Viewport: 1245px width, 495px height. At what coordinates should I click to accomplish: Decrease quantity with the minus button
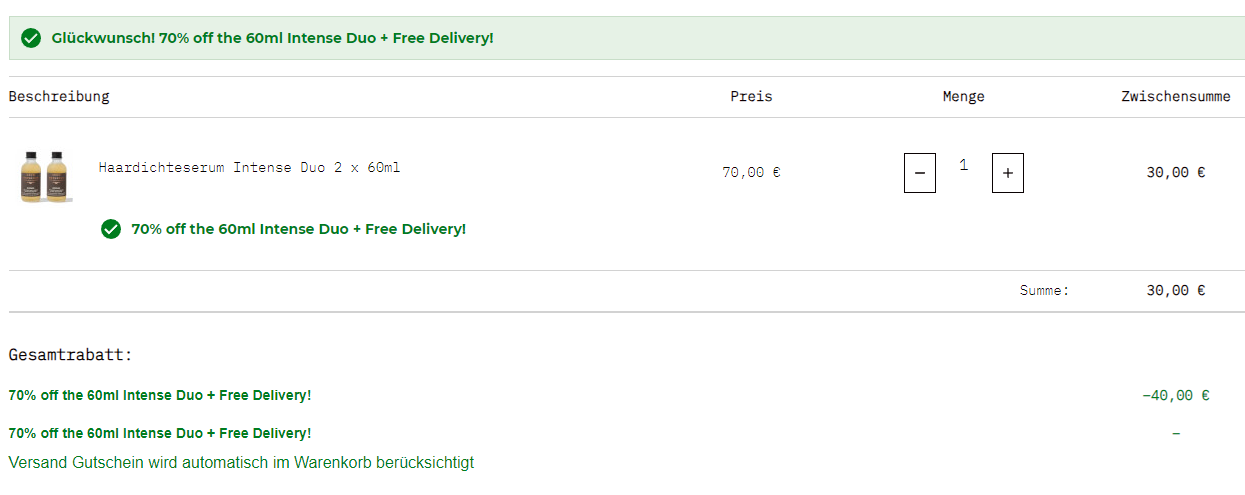pyautogui.click(x=920, y=173)
